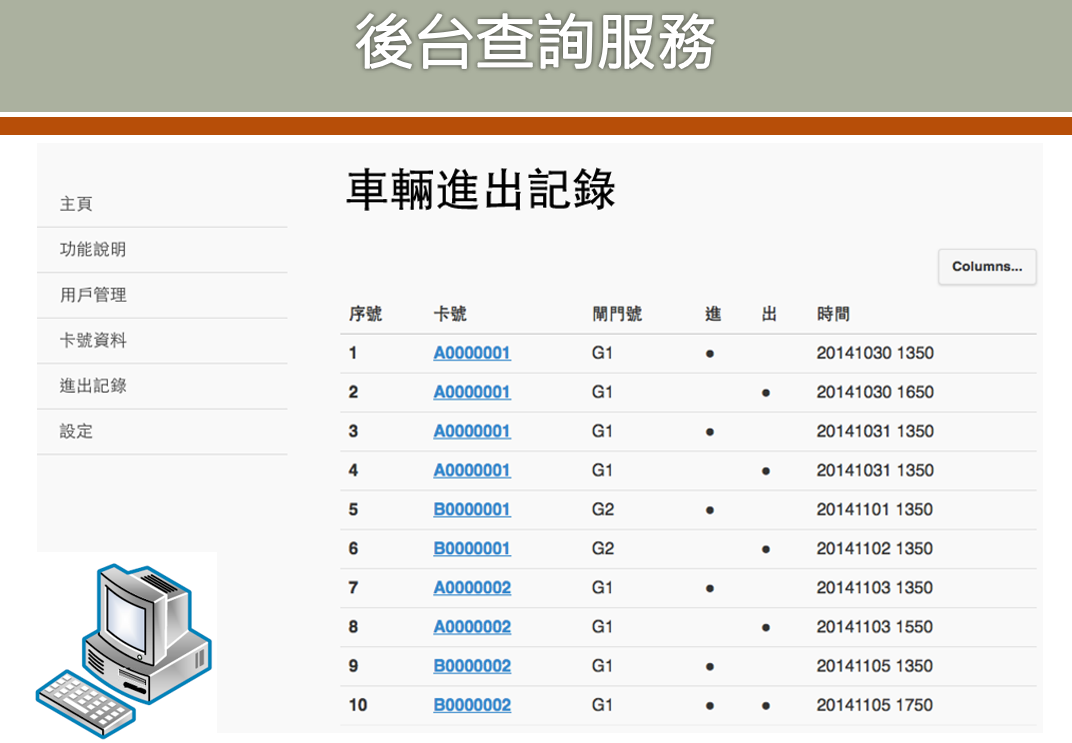Sort by 序號 column header
1072x743 pixels.
365,314
